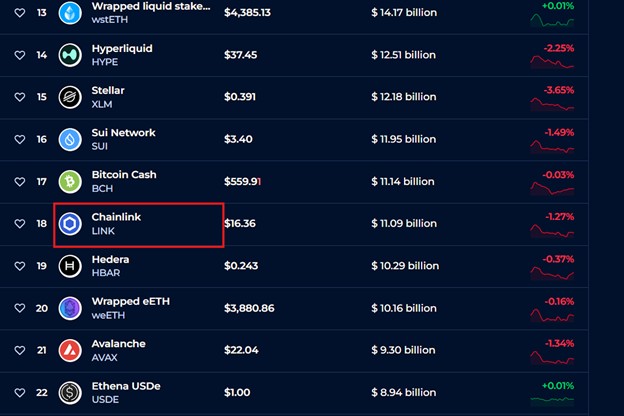Favorite Chainlink with the heart icon
Screen dimensions: 624x416
point(20,224)
